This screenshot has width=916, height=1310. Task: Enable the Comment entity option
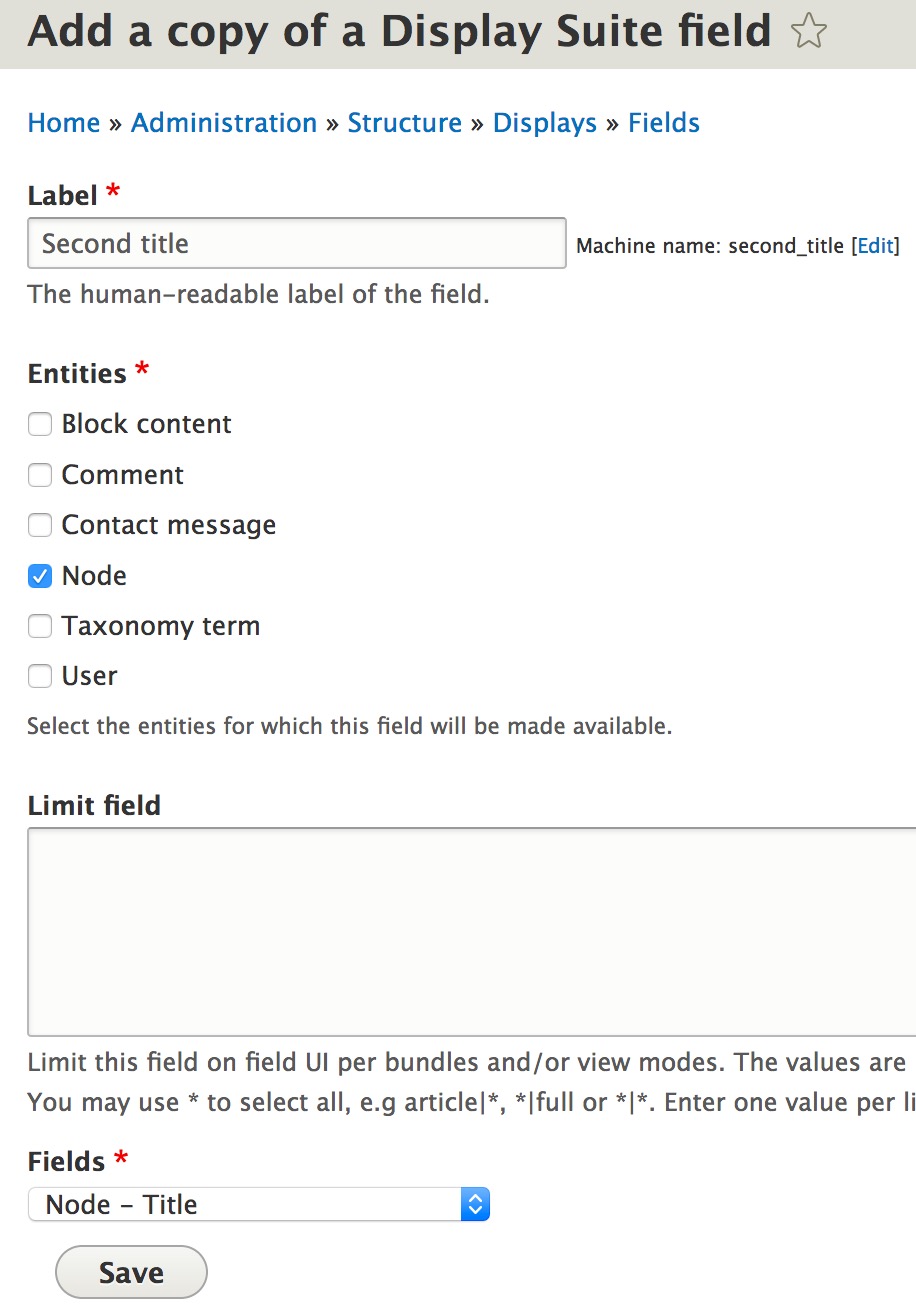[x=39, y=475]
